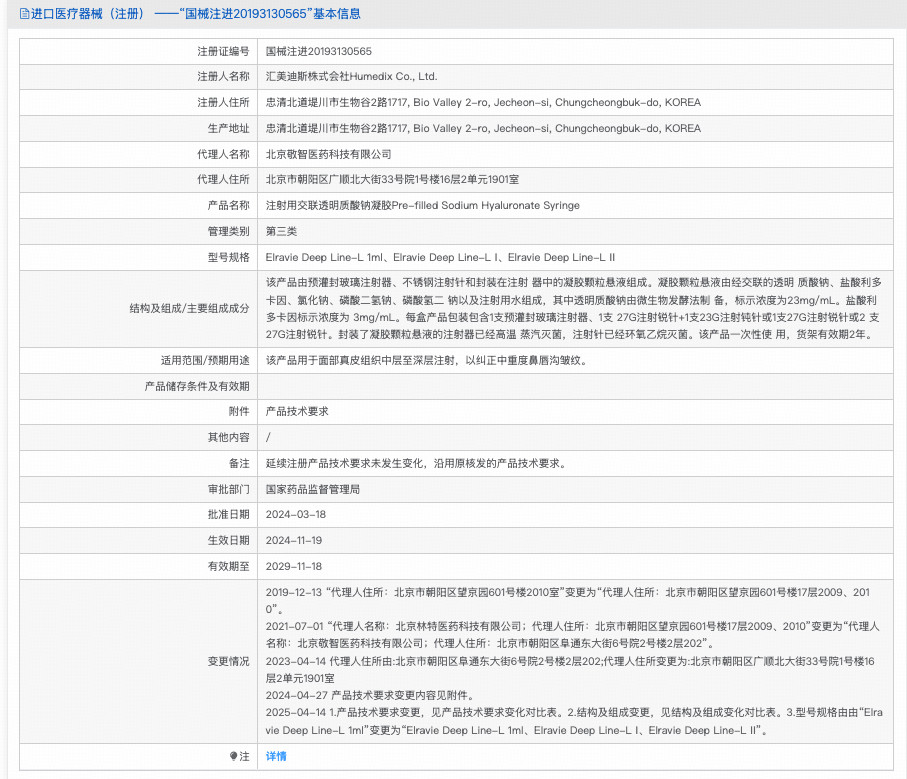Viewport: 907px width, 779px height.
Task: Click the 第三类 management category value
Action: tap(281, 231)
